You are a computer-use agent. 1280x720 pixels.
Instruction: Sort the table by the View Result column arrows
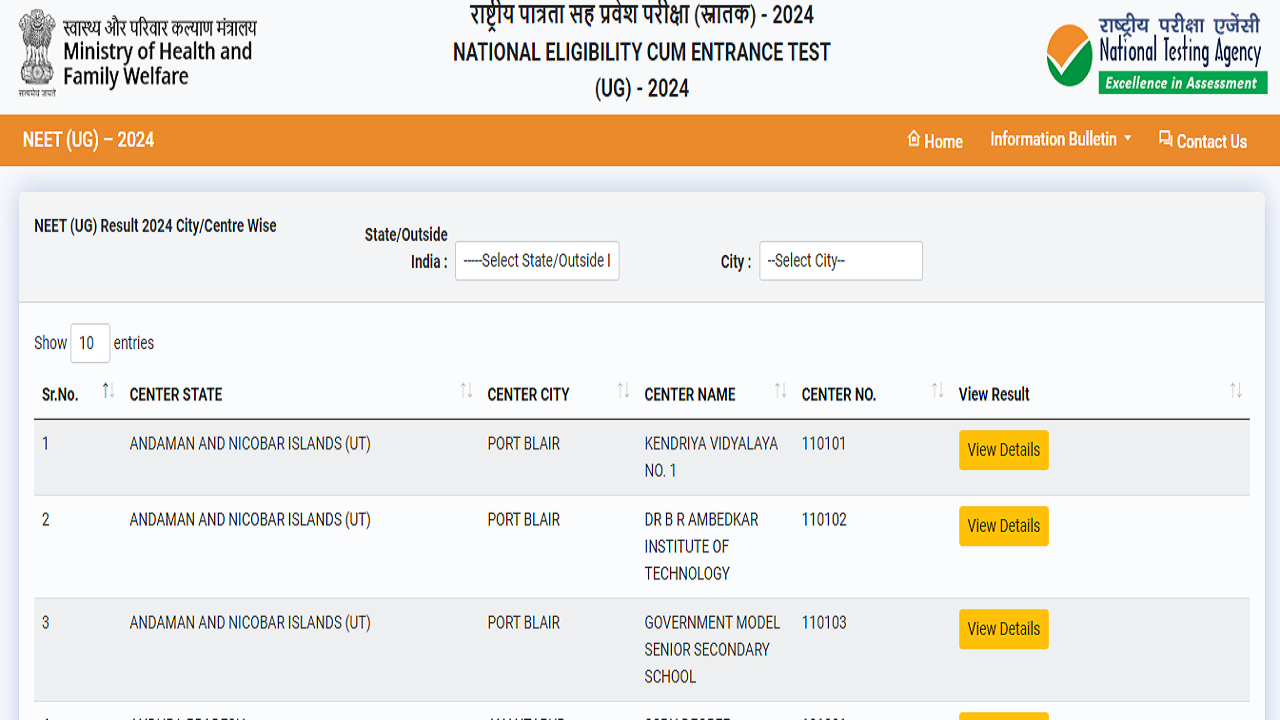(1236, 391)
